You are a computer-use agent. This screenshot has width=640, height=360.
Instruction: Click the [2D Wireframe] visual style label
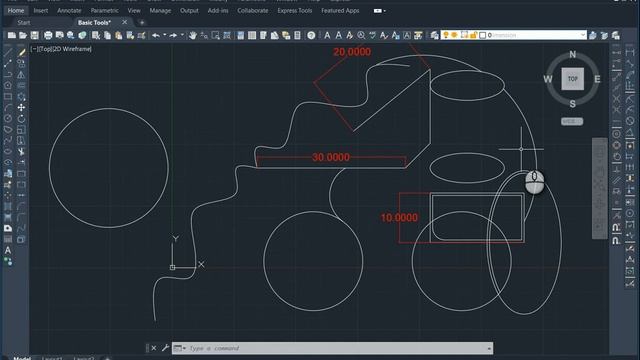pos(71,49)
